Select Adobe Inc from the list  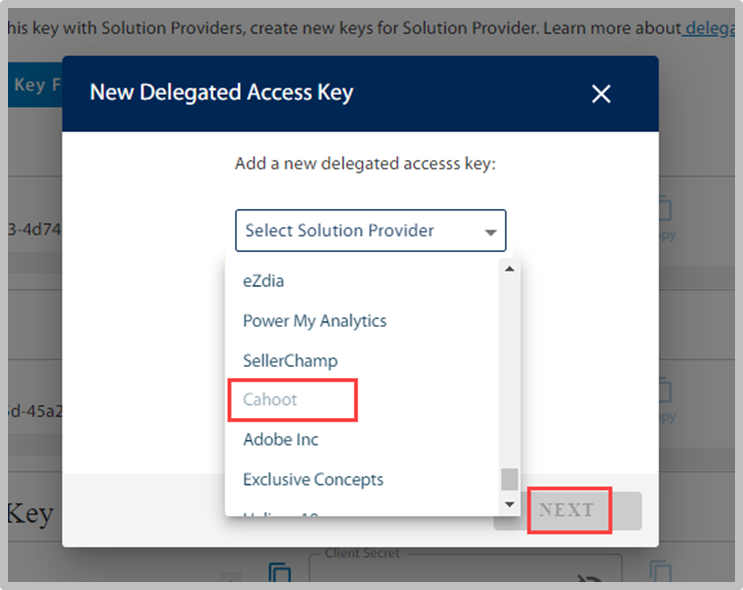[281, 439]
